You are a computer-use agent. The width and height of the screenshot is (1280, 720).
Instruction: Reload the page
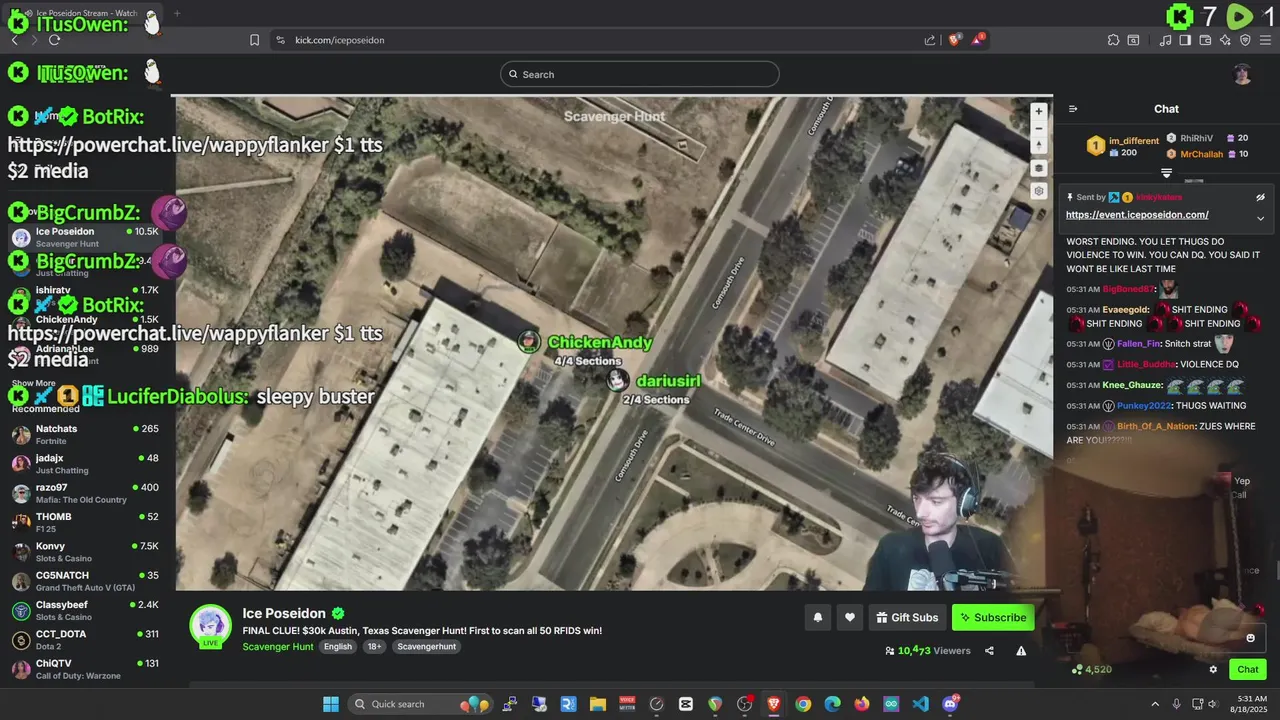point(54,40)
